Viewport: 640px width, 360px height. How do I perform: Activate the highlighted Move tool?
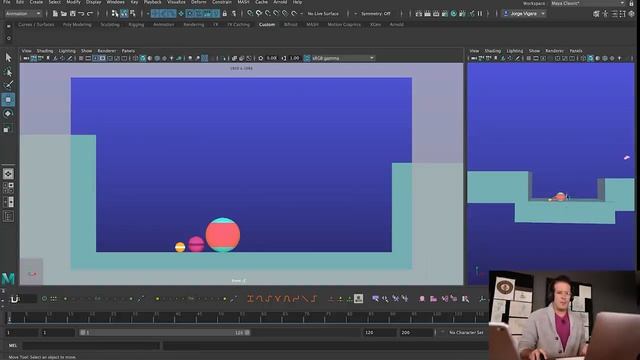click(x=8, y=100)
